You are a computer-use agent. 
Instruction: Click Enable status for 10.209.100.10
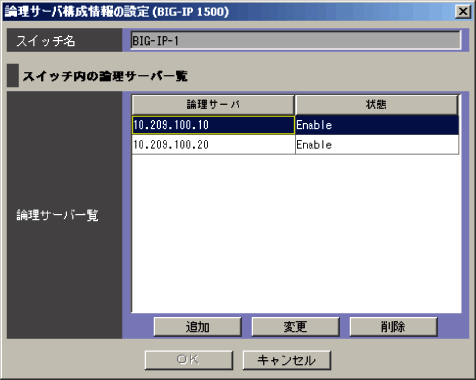377,125
